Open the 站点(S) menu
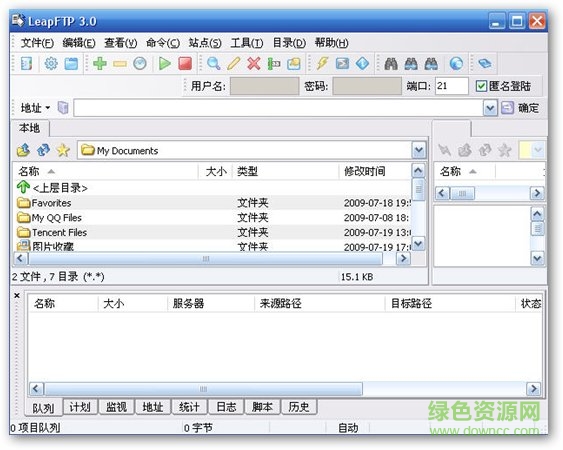Image resolution: width=563 pixels, height=450 pixels. (x=205, y=43)
